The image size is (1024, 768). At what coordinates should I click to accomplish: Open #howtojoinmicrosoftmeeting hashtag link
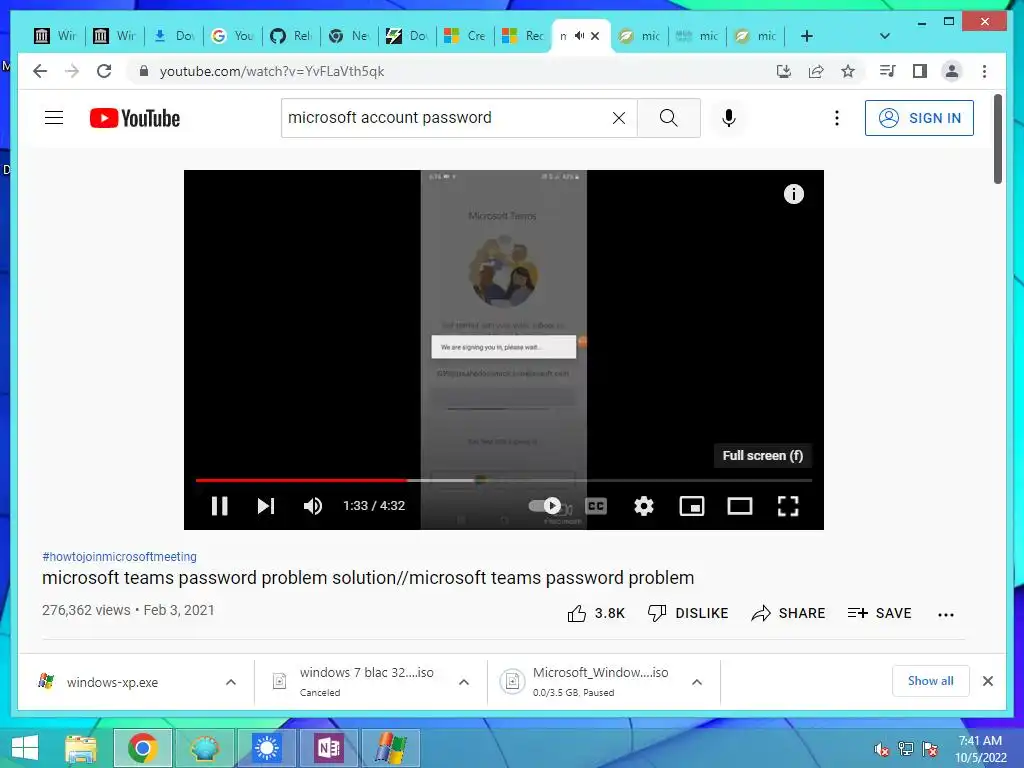coord(120,556)
